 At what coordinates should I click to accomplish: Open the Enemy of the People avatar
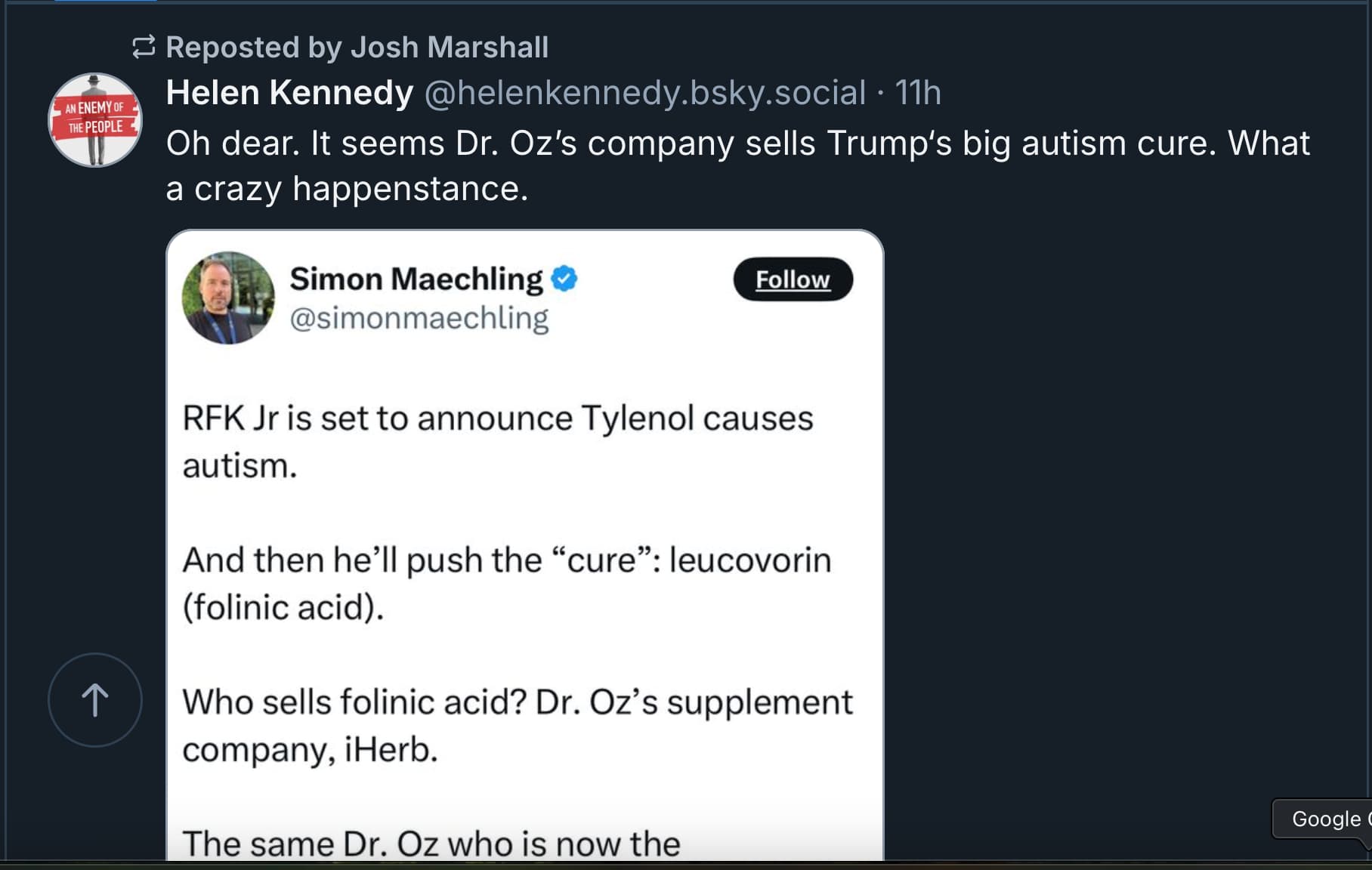(x=95, y=120)
